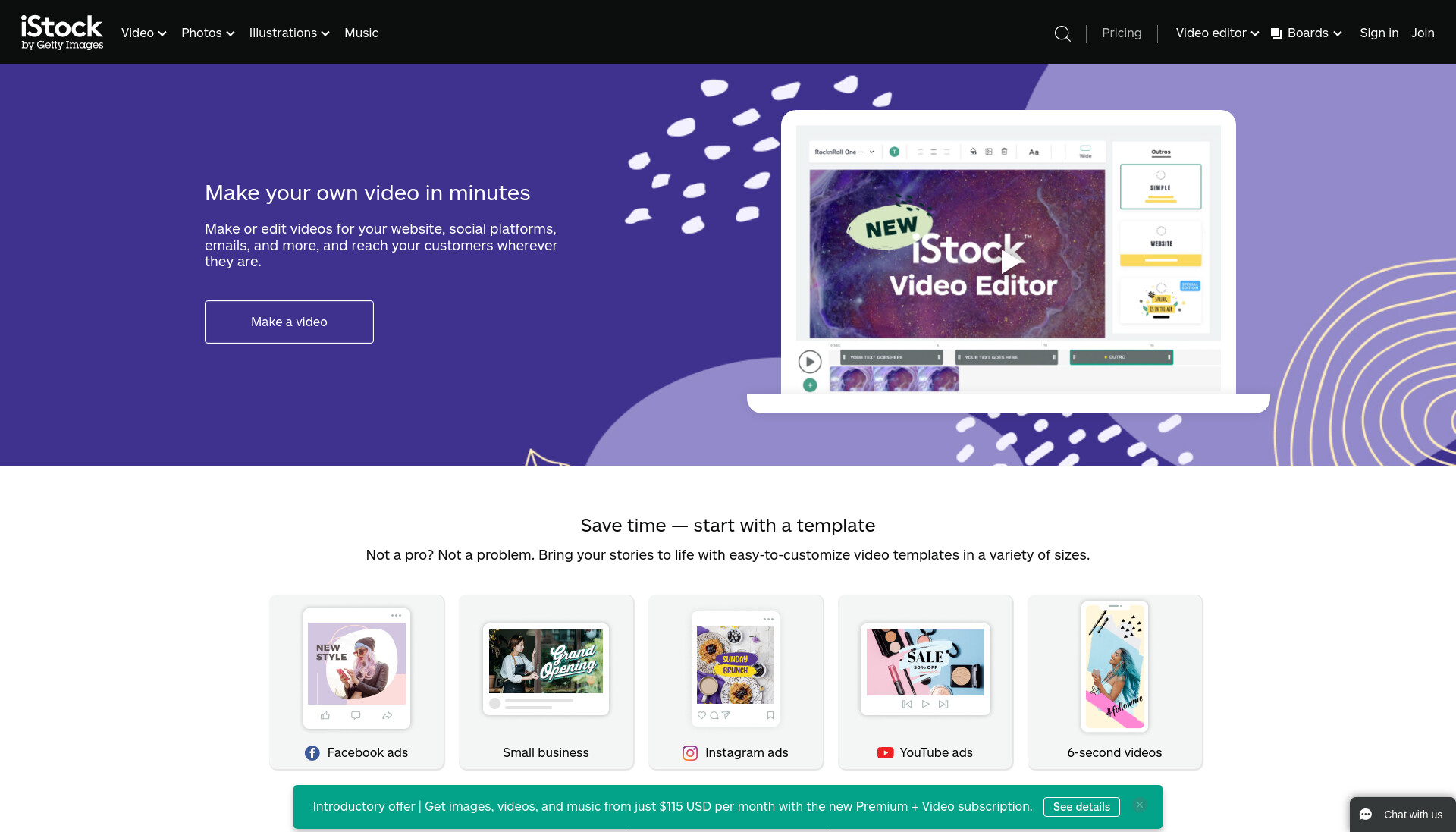Image resolution: width=1456 pixels, height=832 pixels.
Task: Click the Make a video button
Action: click(289, 322)
